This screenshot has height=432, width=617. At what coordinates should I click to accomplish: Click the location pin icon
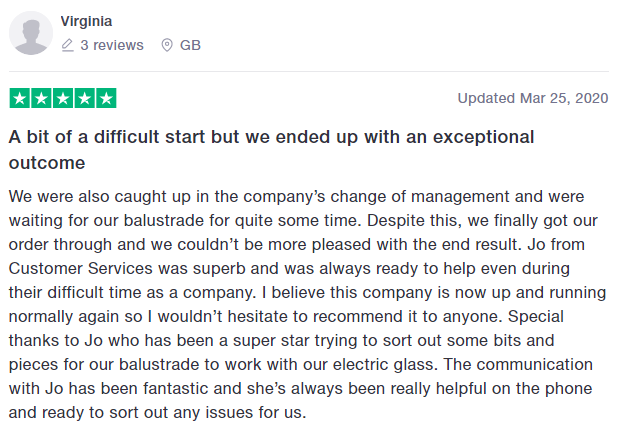(x=167, y=45)
